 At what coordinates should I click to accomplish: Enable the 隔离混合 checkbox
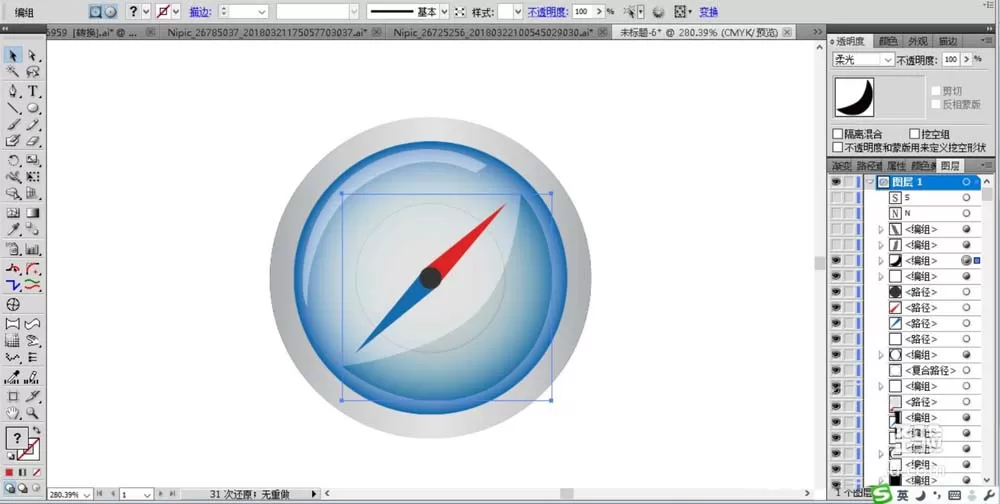pos(838,134)
